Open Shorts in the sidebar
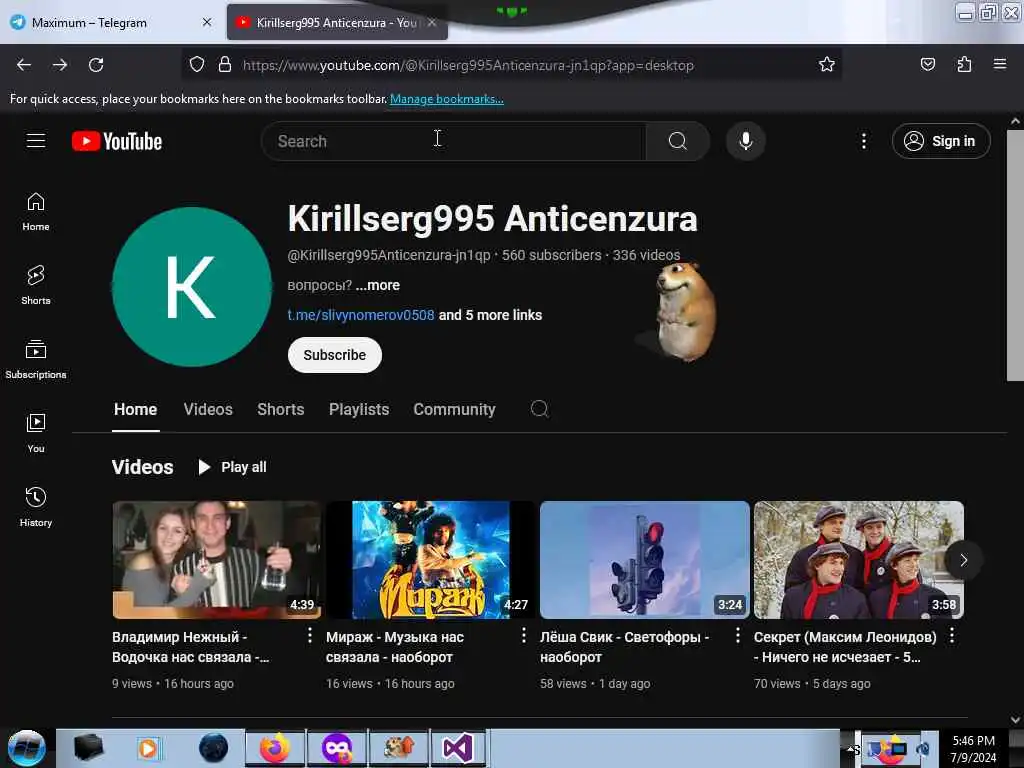Image resolution: width=1024 pixels, height=768 pixels. [x=36, y=285]
